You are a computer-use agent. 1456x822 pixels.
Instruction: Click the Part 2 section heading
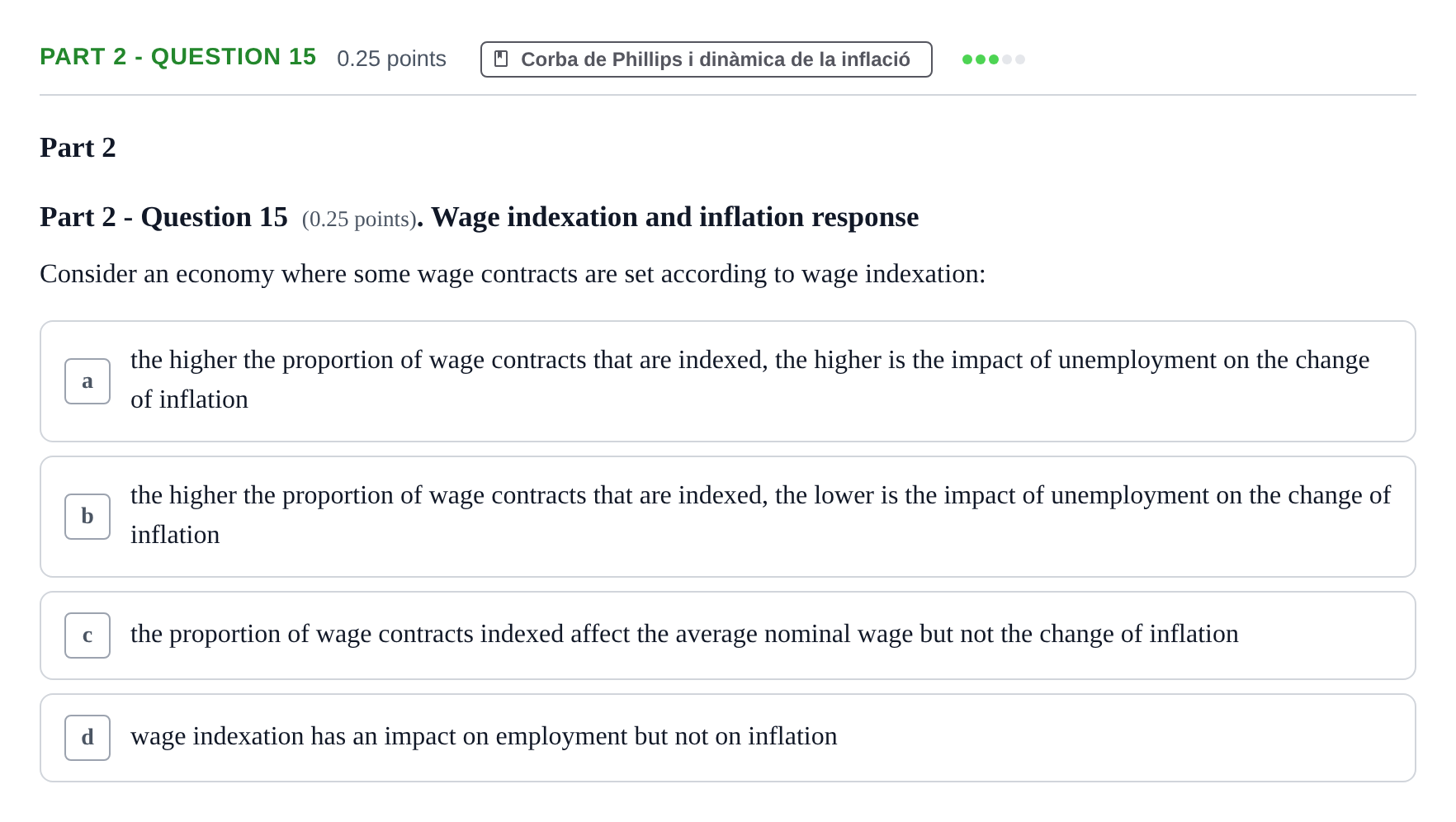(x=78, y=148)
